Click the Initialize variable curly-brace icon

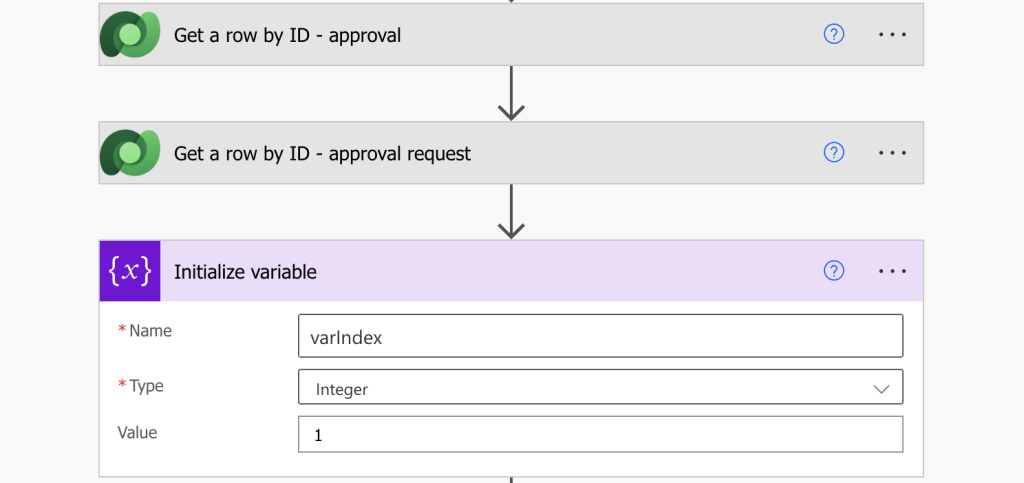tap(130, 271)
